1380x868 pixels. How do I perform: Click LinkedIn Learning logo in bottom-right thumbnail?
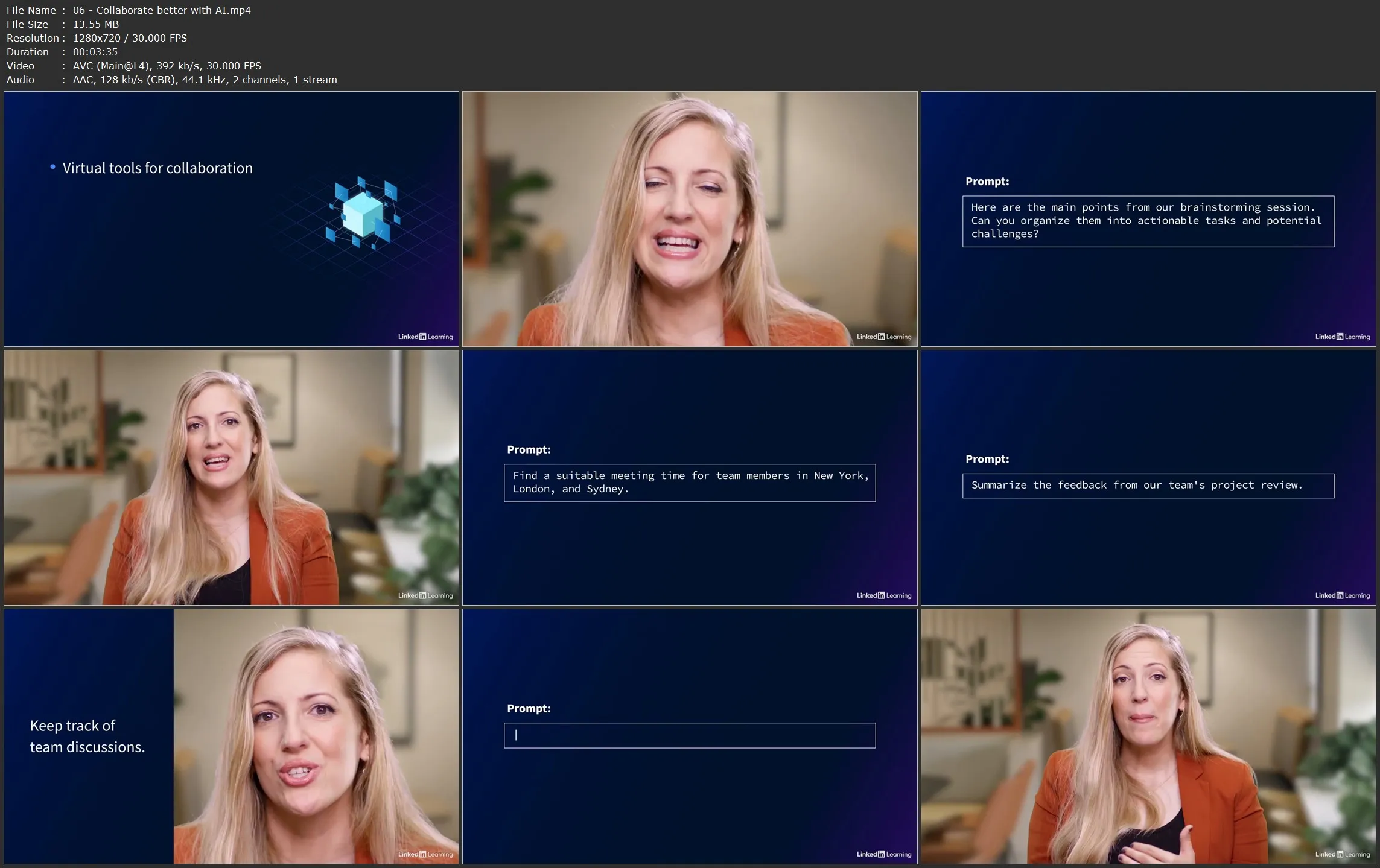1342,854
